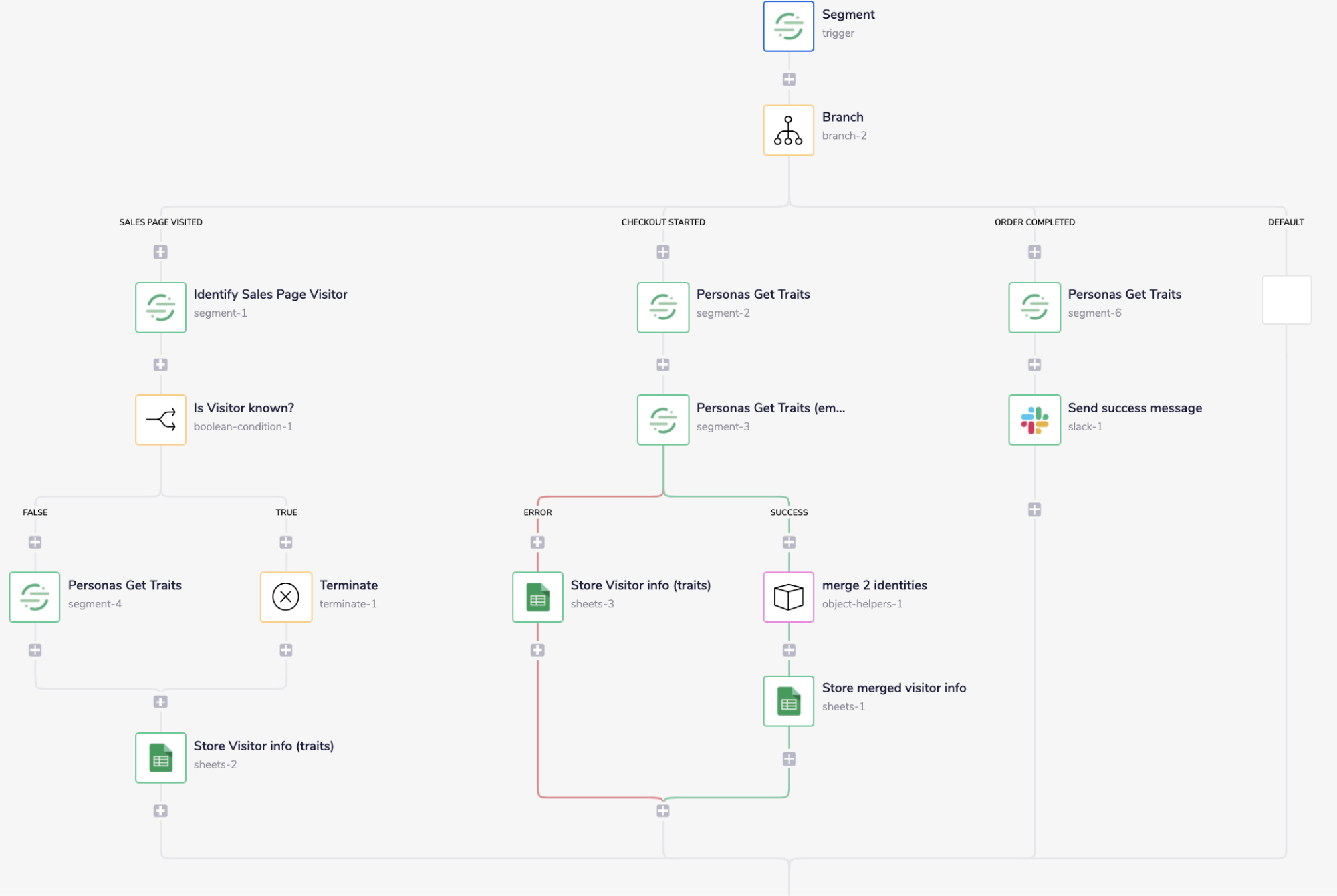This screenshot has height=896, width=1337.
Task: Add step under SALES PAGE VISITED label
Action: click(160, 252)
